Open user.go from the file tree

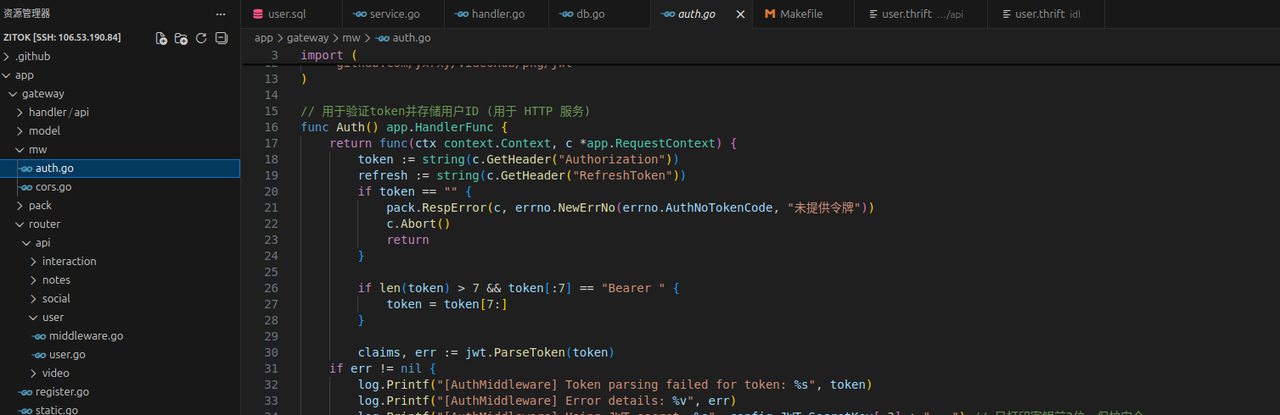pos(120,355)
